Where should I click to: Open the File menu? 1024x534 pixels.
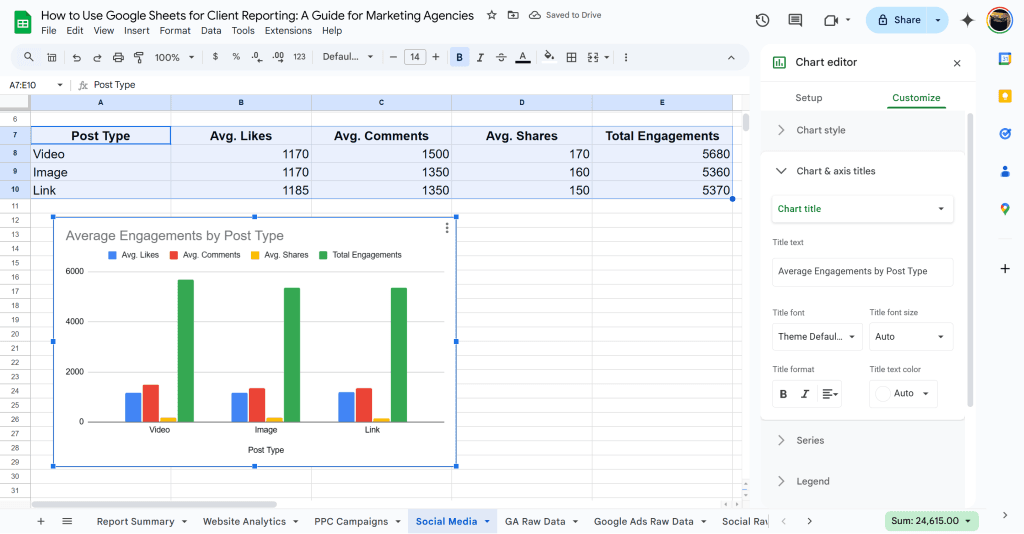pos(48,31)
